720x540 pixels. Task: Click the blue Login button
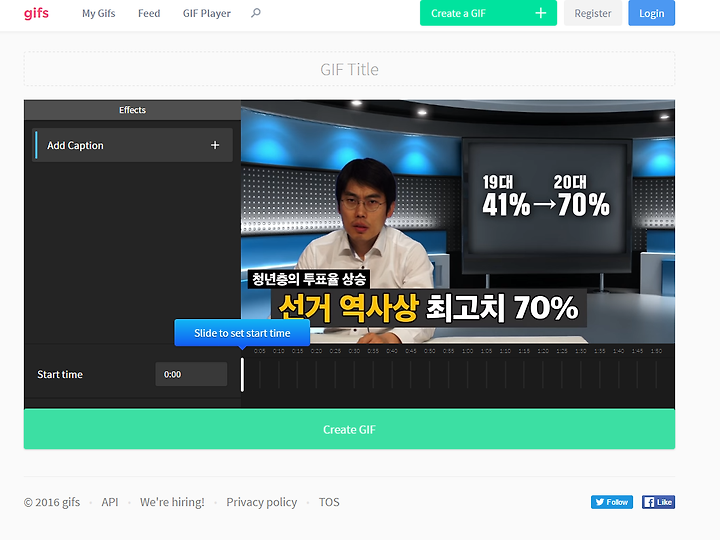651,13
